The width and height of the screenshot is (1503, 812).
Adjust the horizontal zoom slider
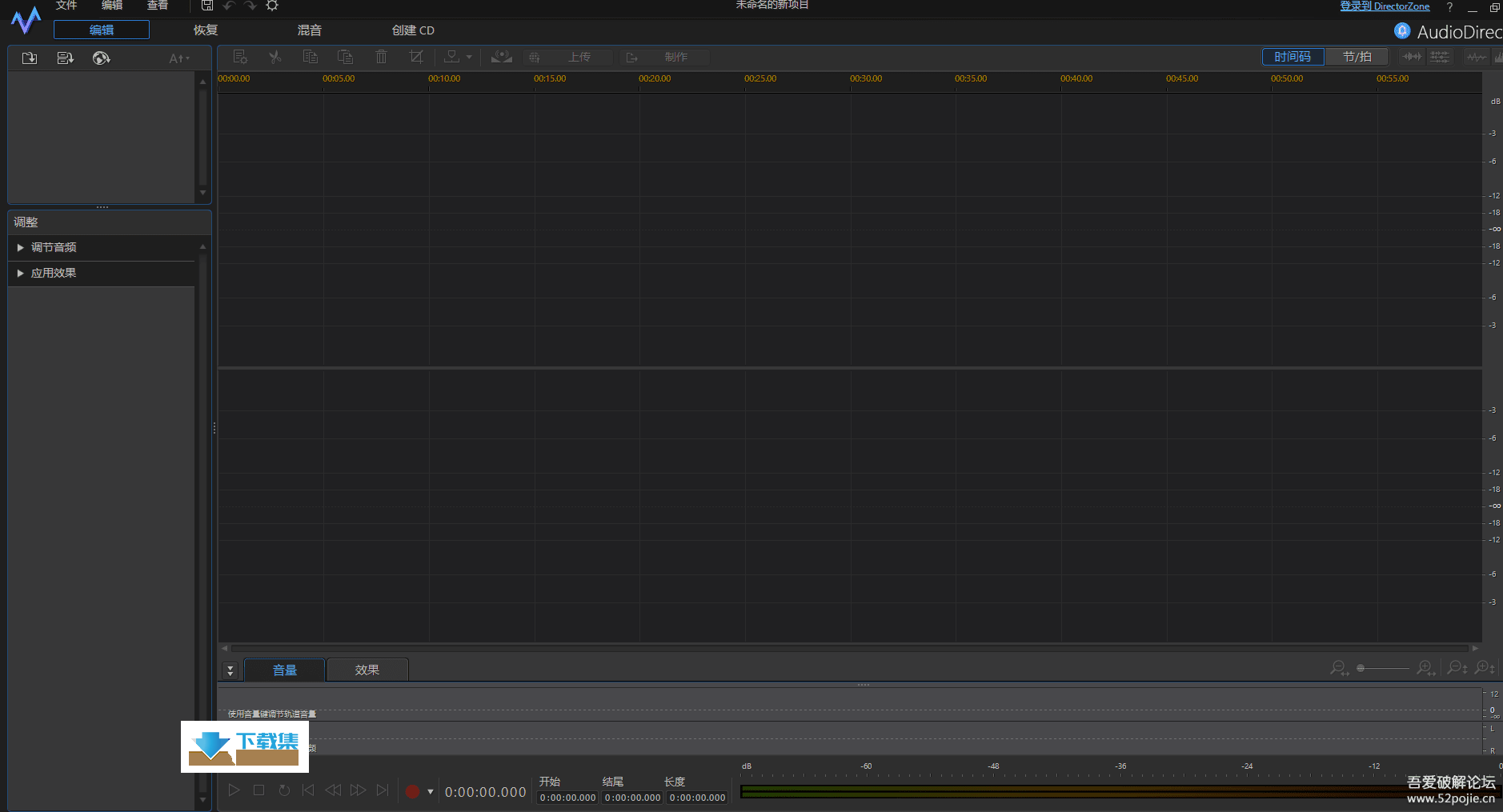pos(1383,668)
